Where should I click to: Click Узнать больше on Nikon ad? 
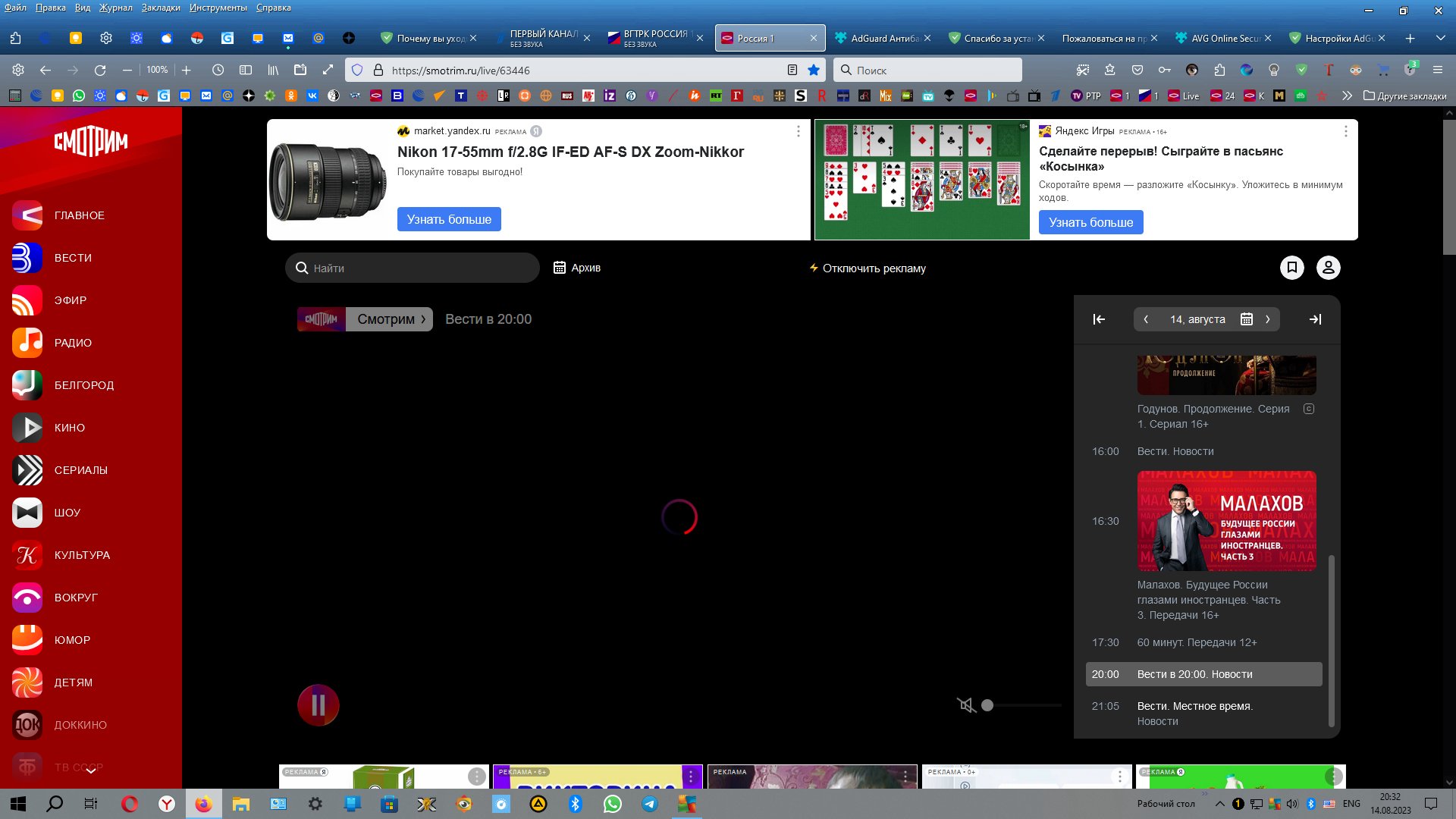[449, 219]
